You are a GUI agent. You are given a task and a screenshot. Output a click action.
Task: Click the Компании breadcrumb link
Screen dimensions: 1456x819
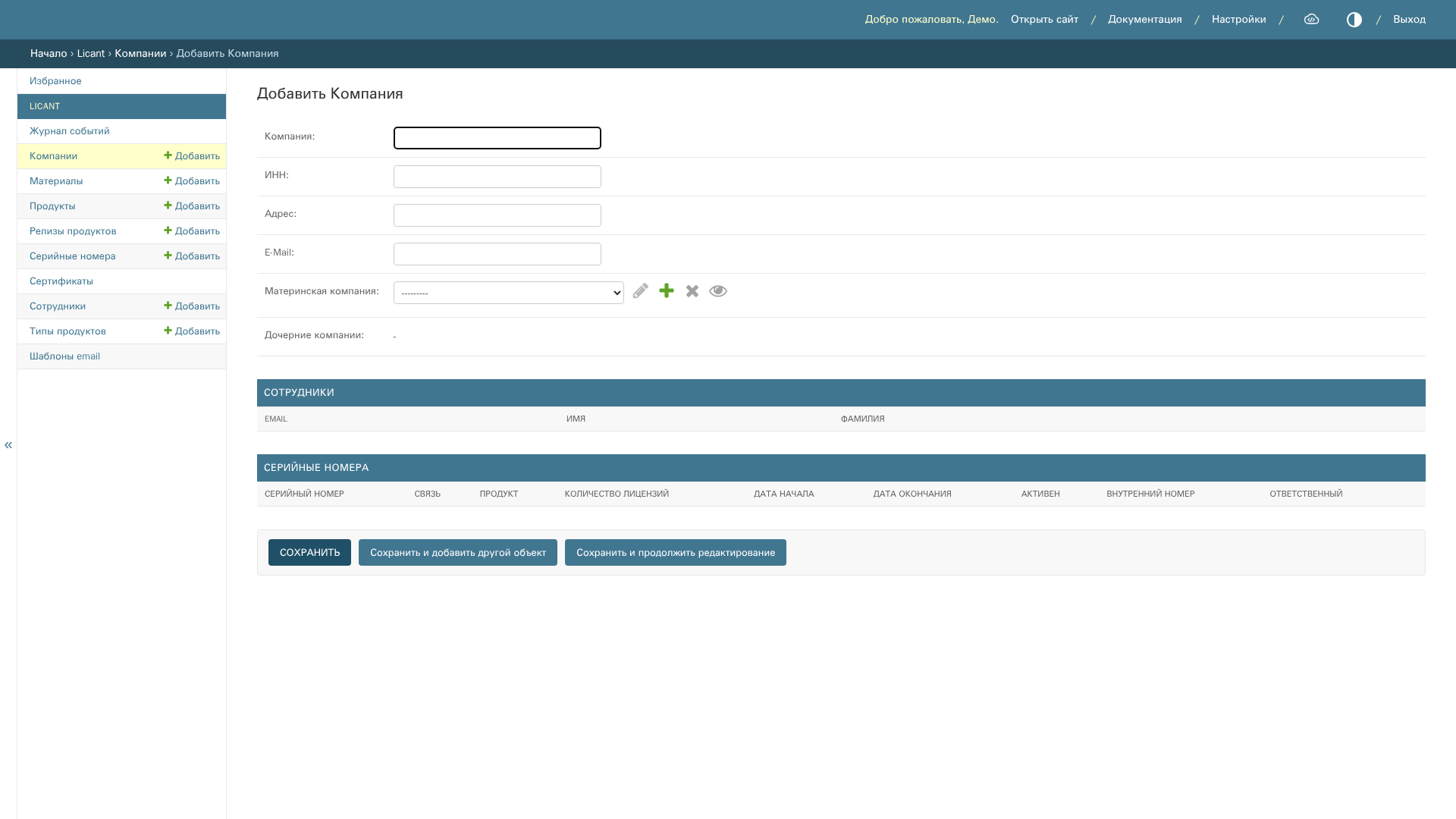(140, 54)
